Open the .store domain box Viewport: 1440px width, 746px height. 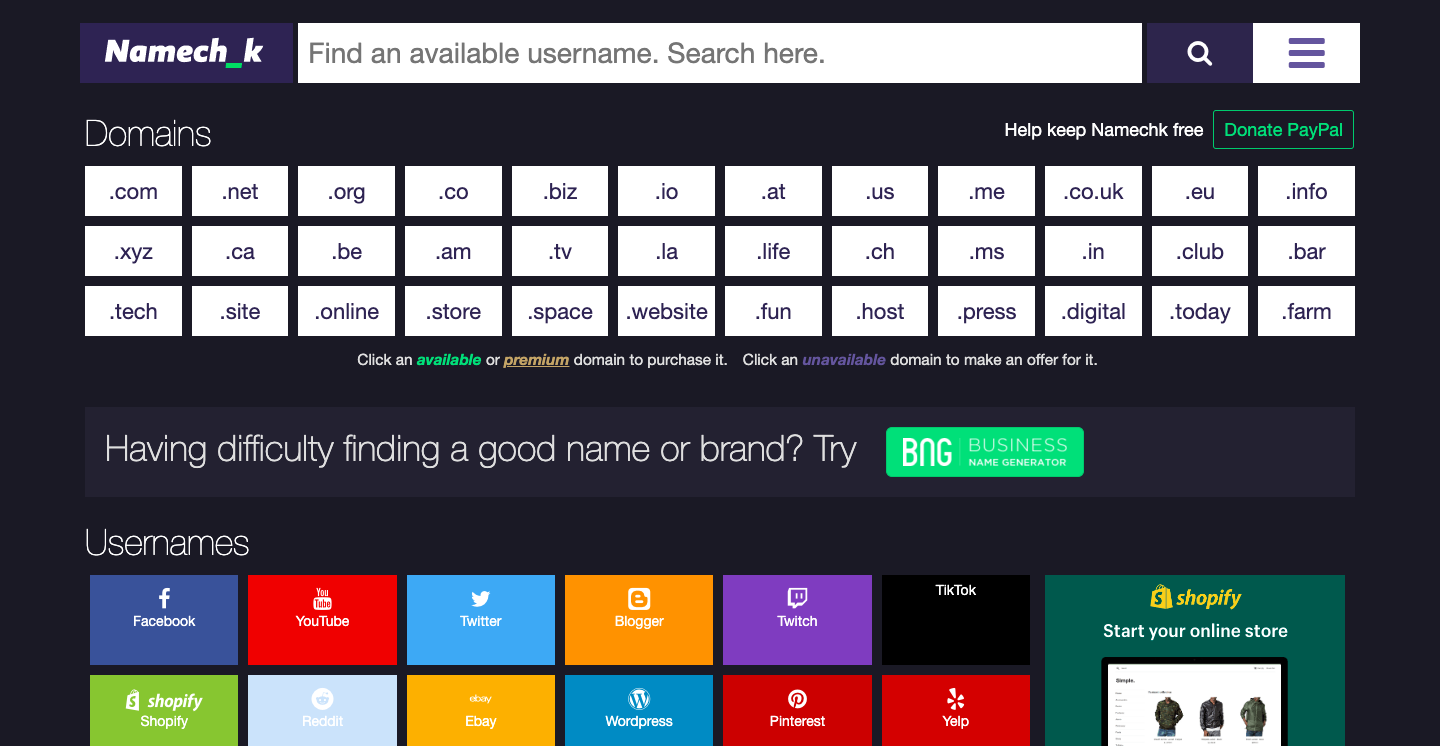tap(453, 311)
